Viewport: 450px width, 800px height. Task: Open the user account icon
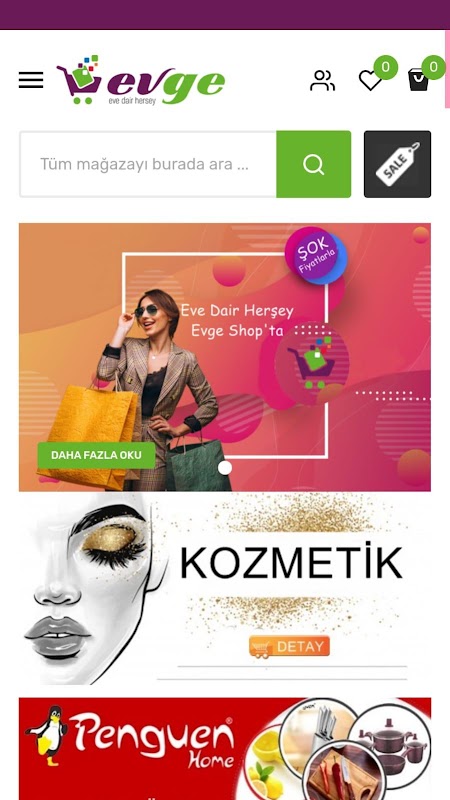[x=322, y=81]
